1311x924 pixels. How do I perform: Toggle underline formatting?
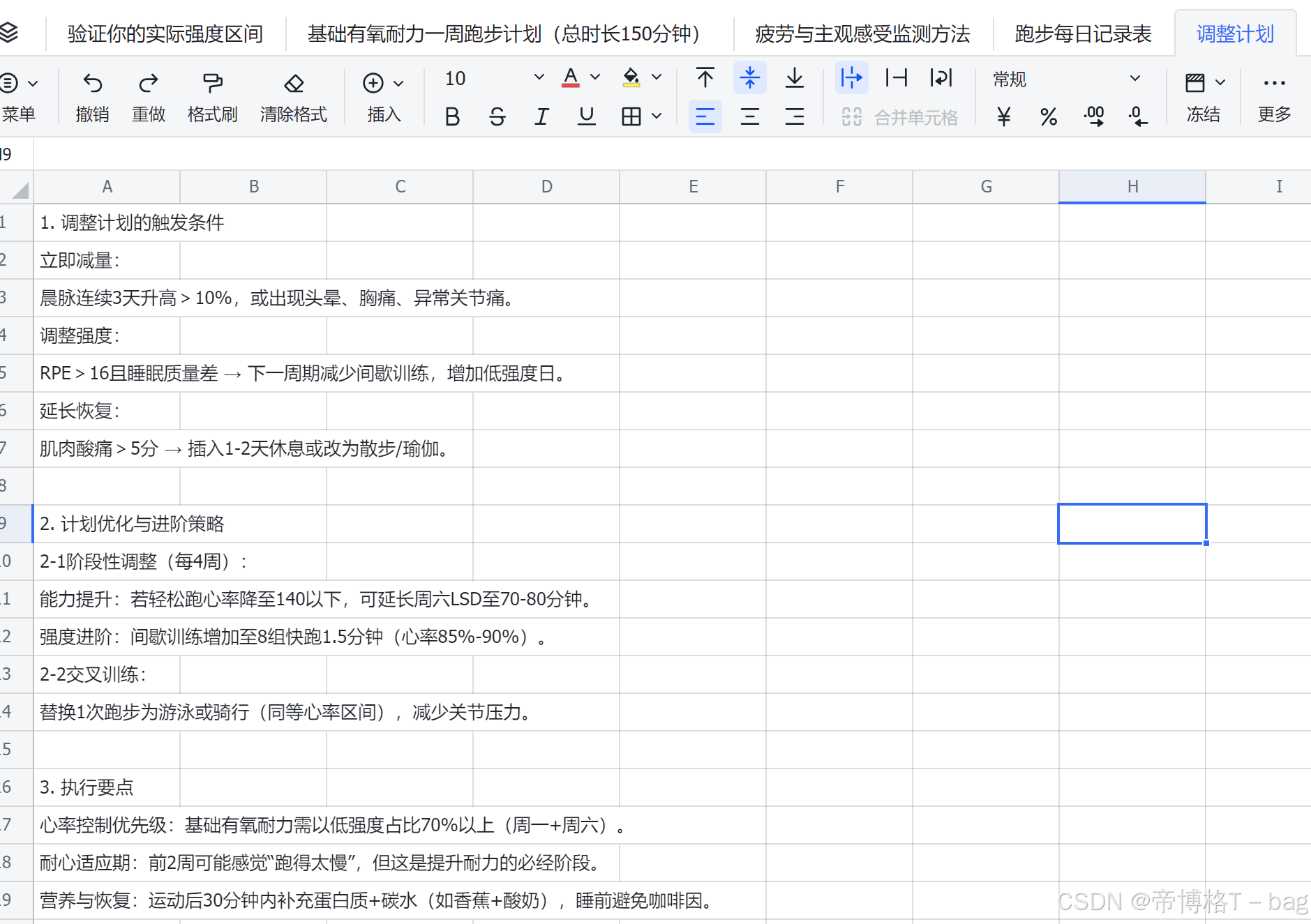coord(585,116)
